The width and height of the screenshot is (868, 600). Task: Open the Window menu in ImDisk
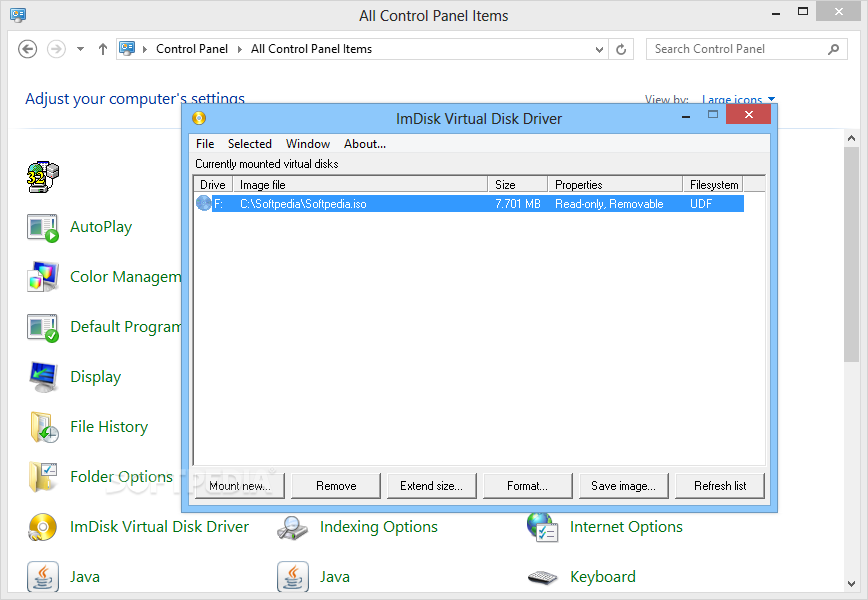coord(308,144)
